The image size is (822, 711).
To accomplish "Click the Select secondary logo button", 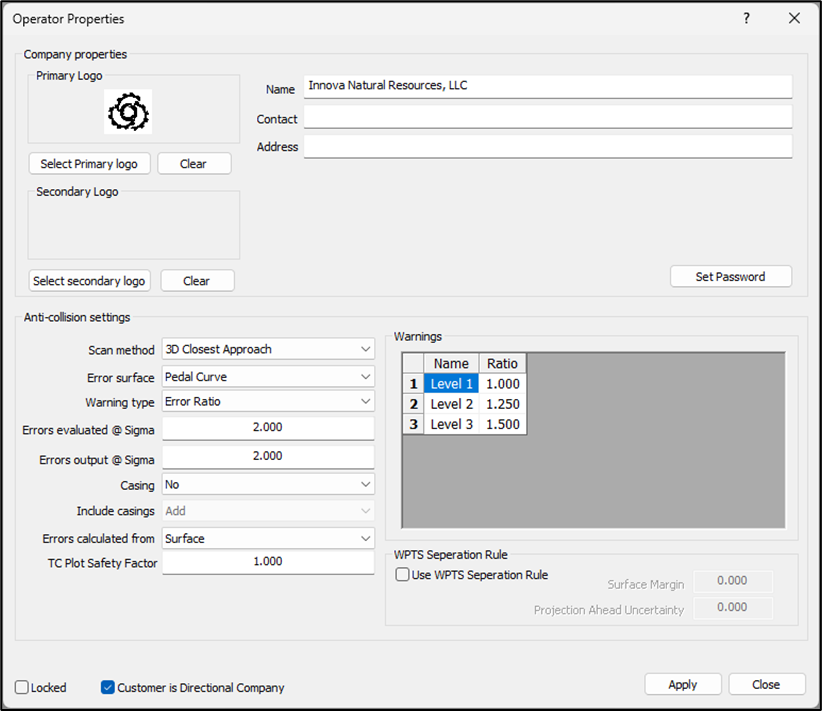I will coord(89,281).
